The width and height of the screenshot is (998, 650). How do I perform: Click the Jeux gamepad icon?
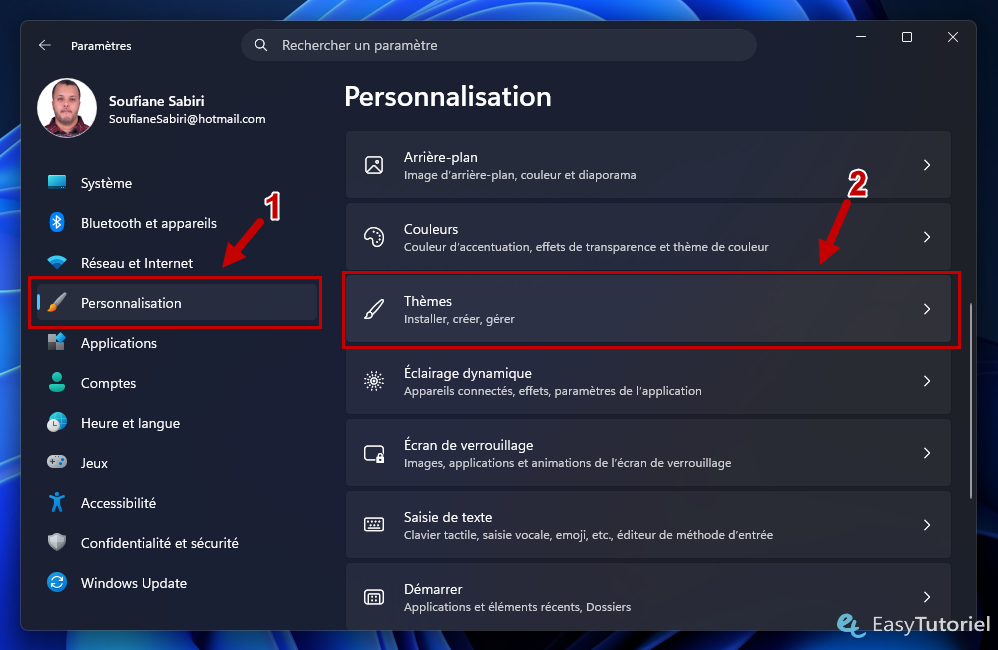coord(57,462)
